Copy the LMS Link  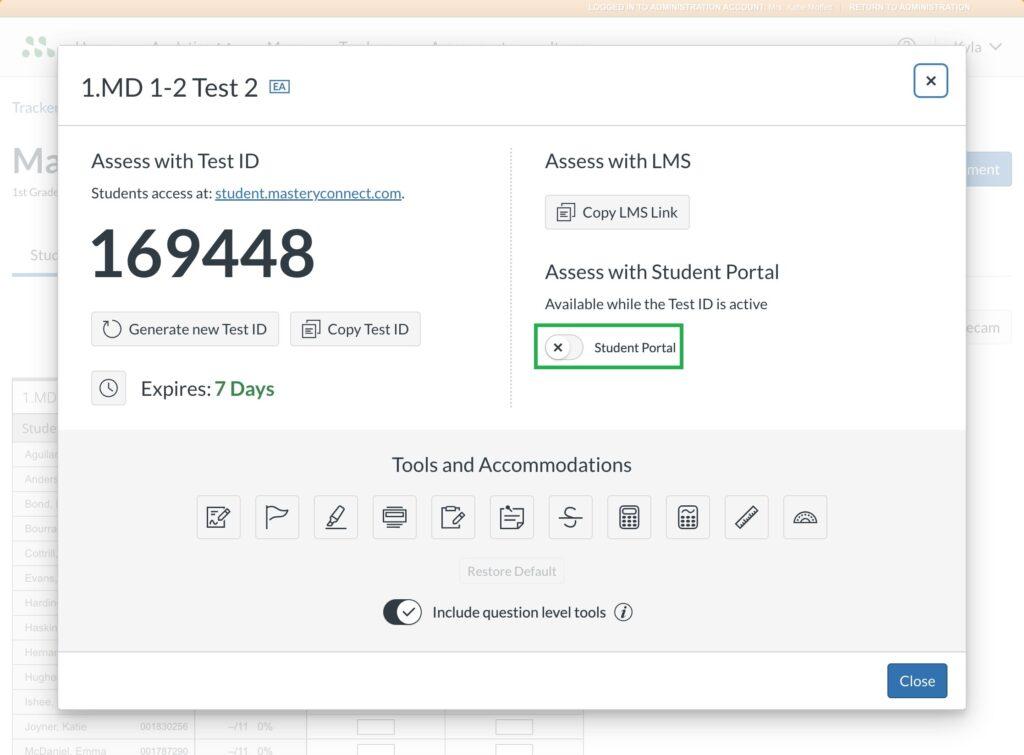point(617,212)
